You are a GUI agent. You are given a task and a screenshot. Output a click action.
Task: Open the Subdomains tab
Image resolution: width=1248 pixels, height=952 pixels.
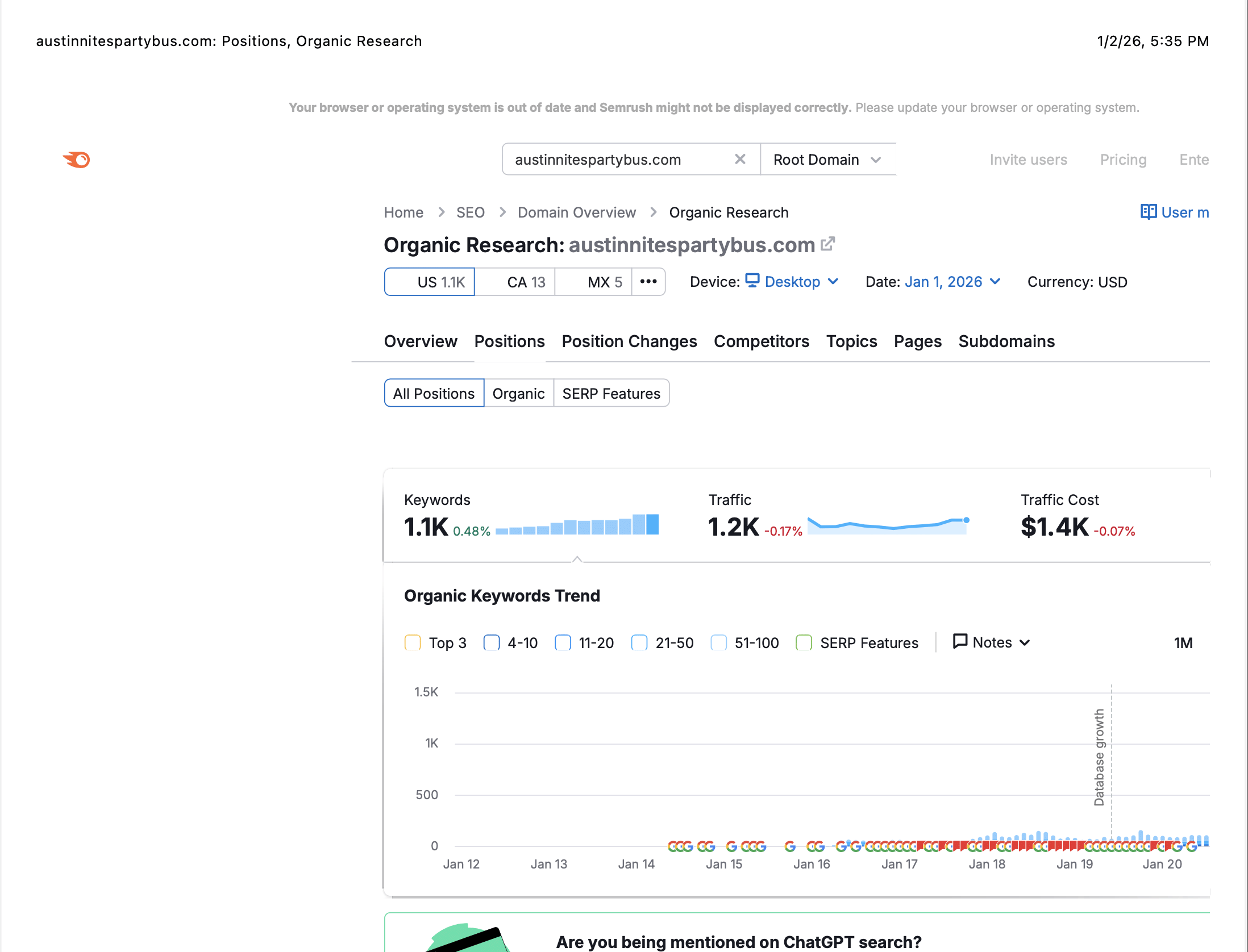point(1006,341)
